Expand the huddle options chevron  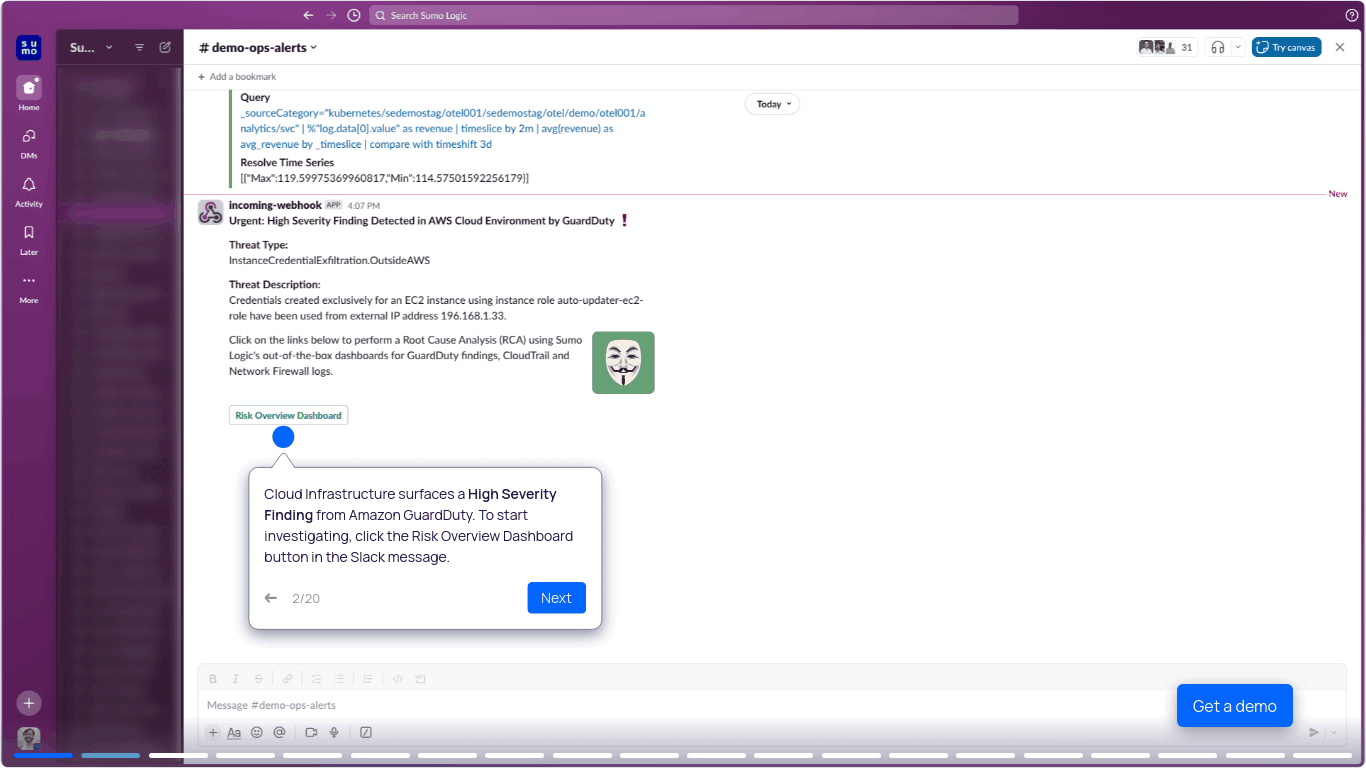pos(1238,47)
